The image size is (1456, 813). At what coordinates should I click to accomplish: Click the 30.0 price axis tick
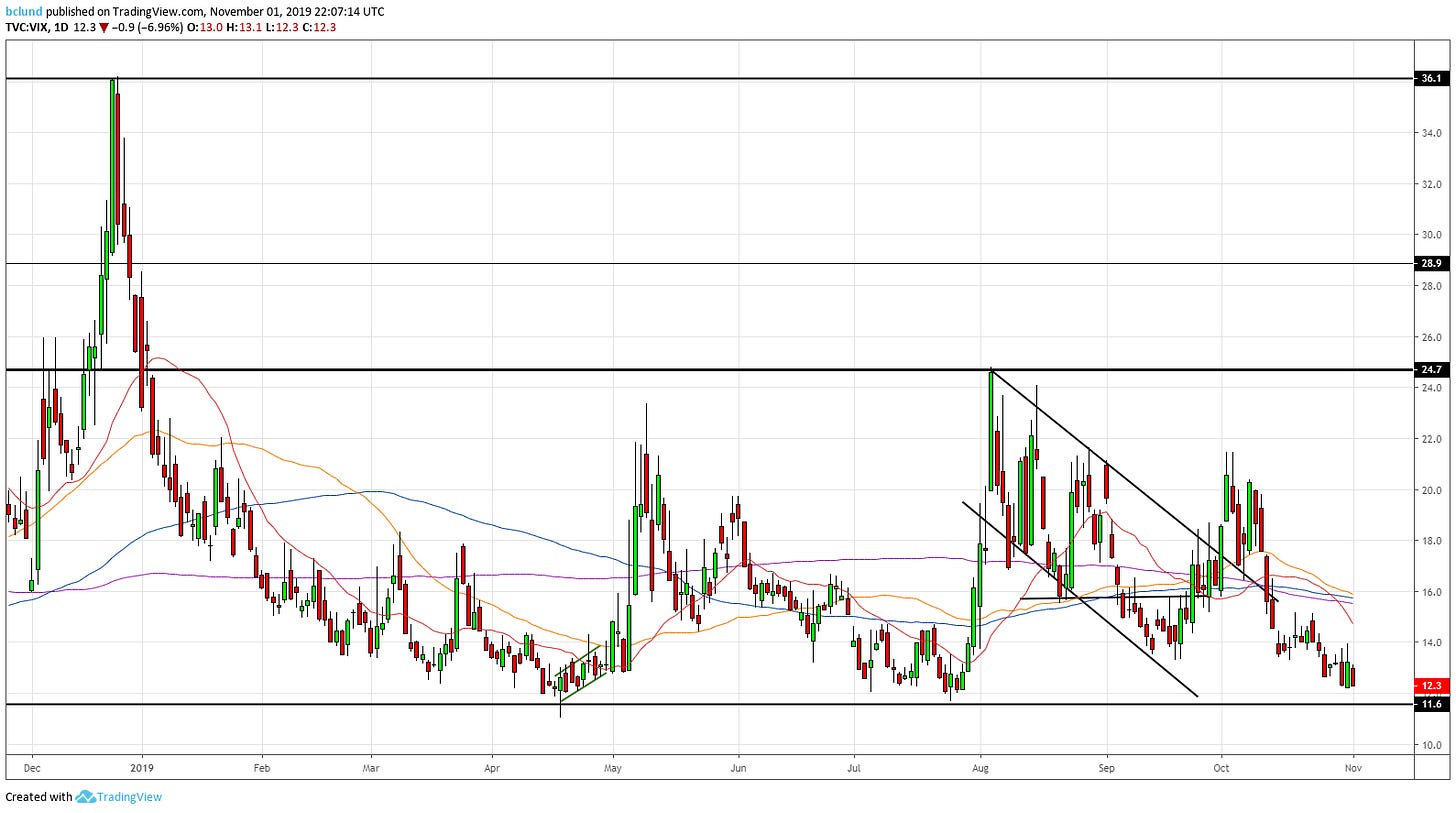pos(1430,235)
